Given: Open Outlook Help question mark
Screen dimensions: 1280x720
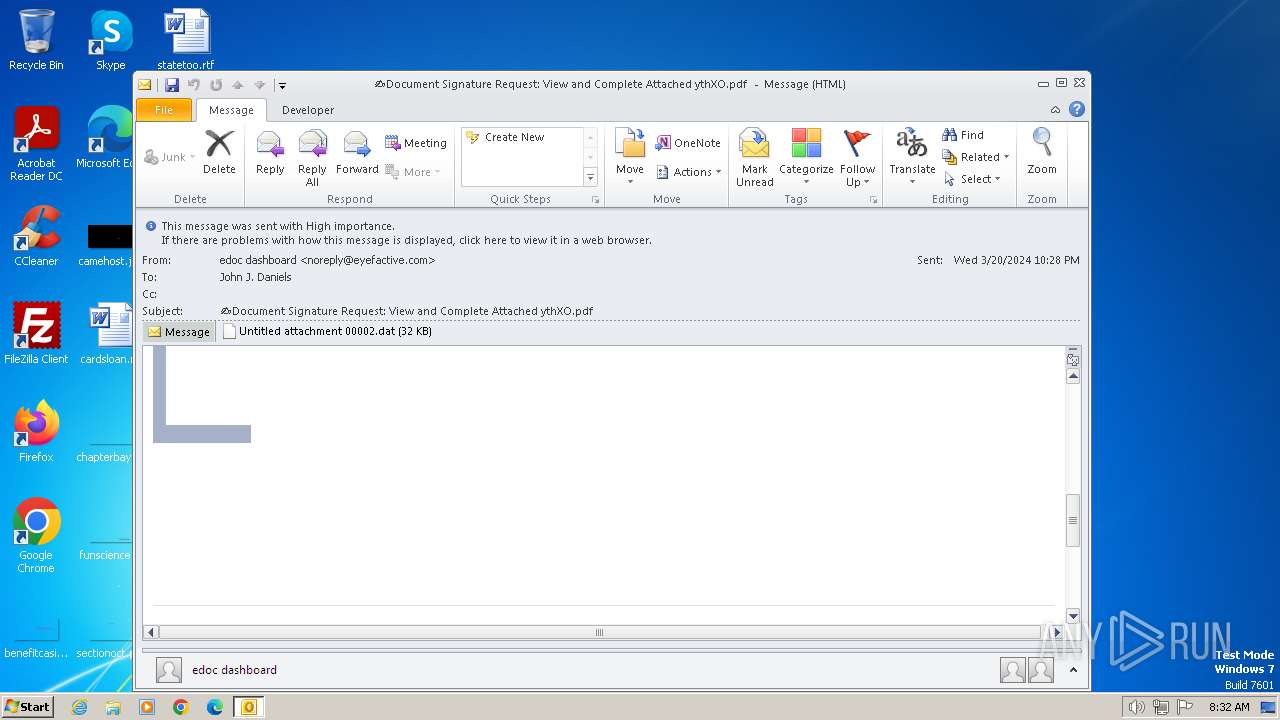Looking at the screenshot, I should coord(1077,110).
